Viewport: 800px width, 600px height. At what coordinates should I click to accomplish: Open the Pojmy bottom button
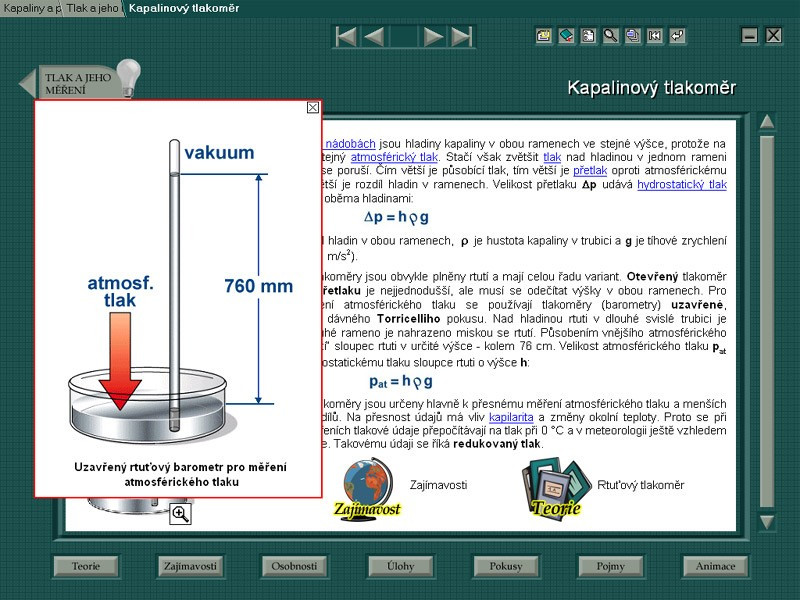pyautogui.click(x=610, y=566)
